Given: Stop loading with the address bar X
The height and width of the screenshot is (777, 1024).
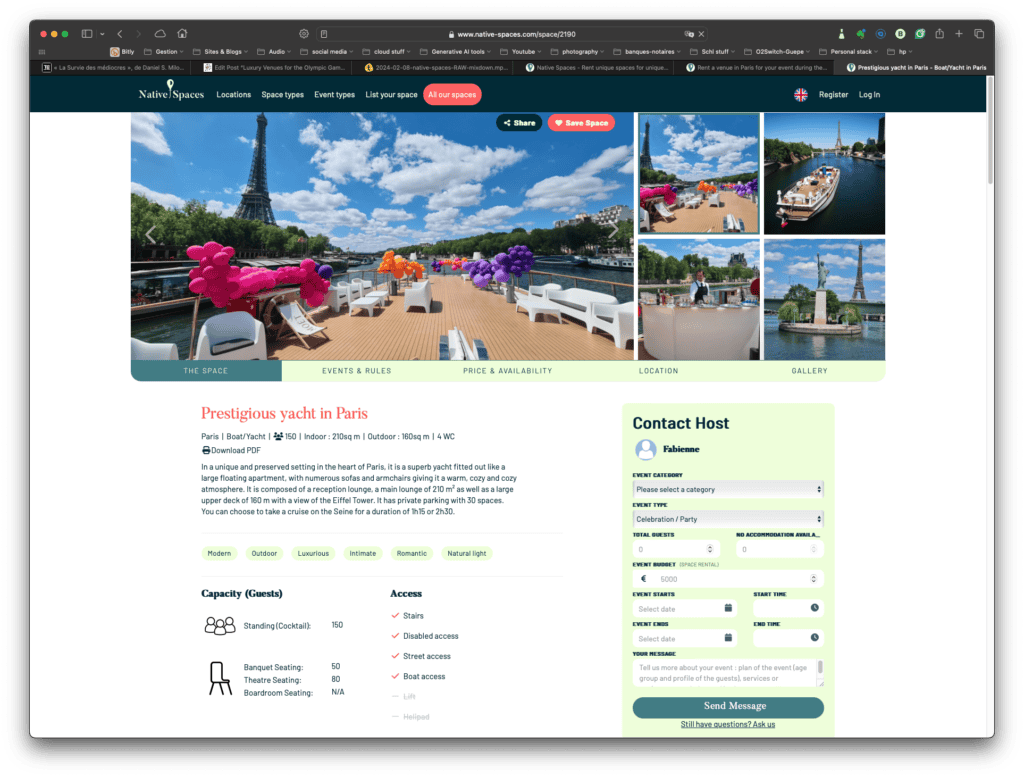Looking at the screenshot, I should click(x=701, y=34).
